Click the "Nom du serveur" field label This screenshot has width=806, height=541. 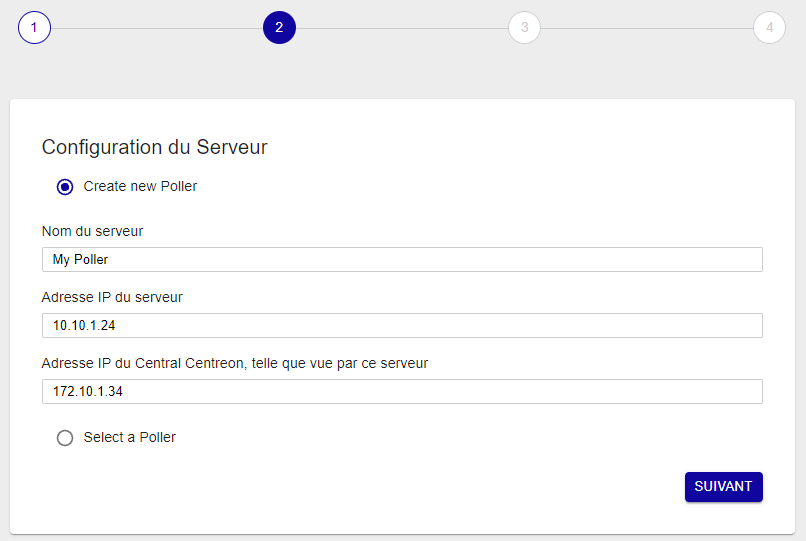pyautogui.click(x=92, y=231)
